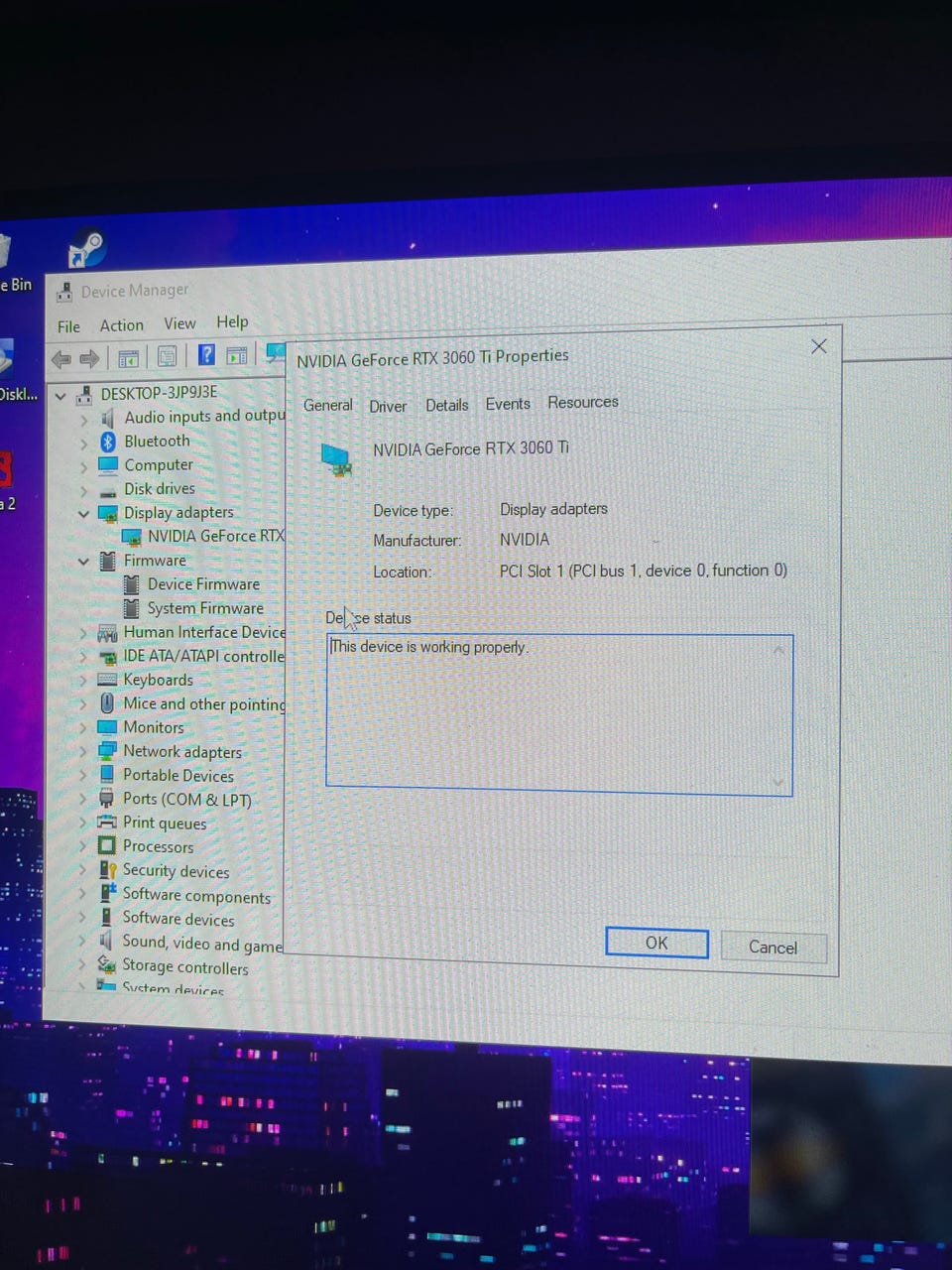Collapse the DESKTOP-3JP9J3E root node
Image resolution: width=952 pixels, height=1270 pixels.
click(60, 396)
